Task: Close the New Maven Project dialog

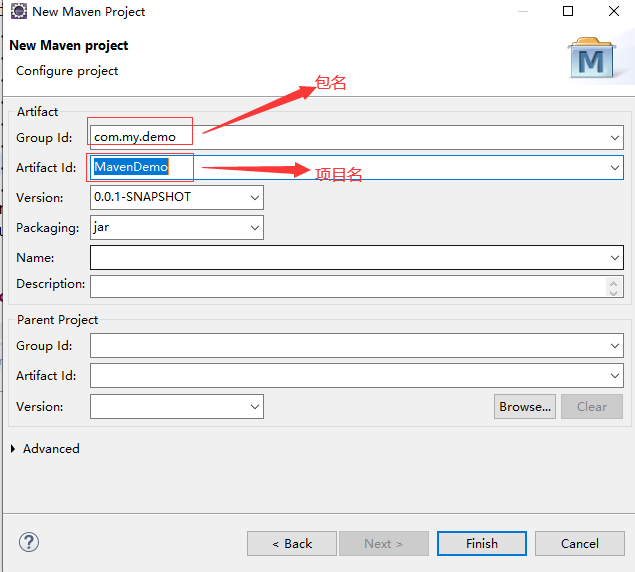Action: tap(614, 11)
